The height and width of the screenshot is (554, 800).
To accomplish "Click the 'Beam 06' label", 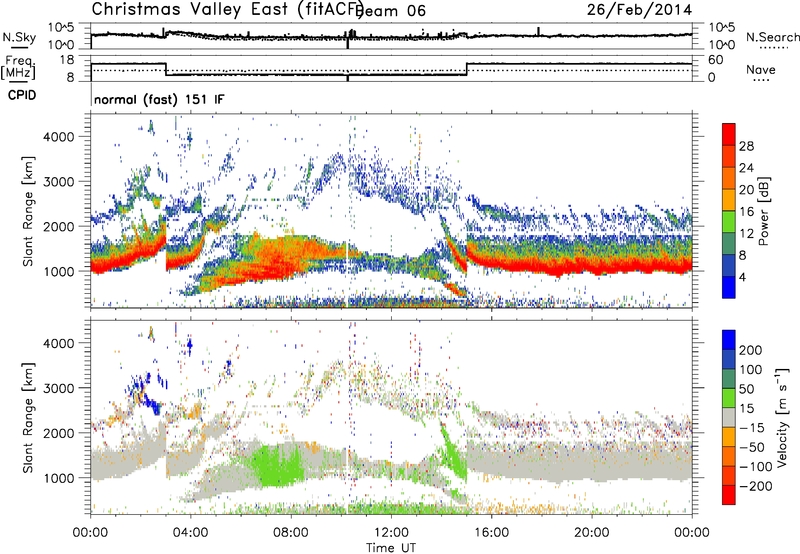I will point(390,11).
